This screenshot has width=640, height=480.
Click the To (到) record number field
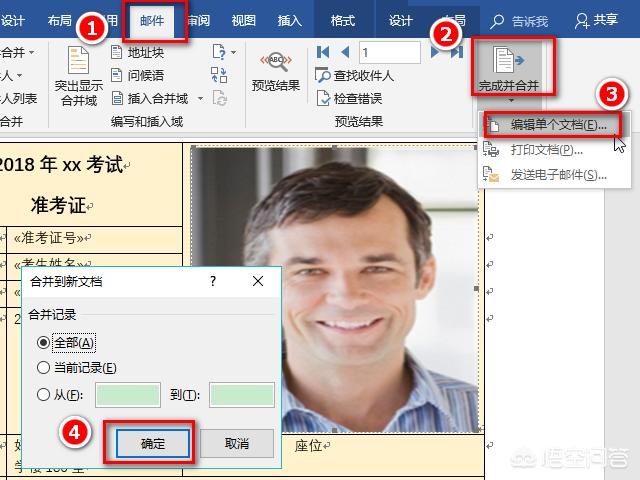pyautogui.click(x=242, y=395)
